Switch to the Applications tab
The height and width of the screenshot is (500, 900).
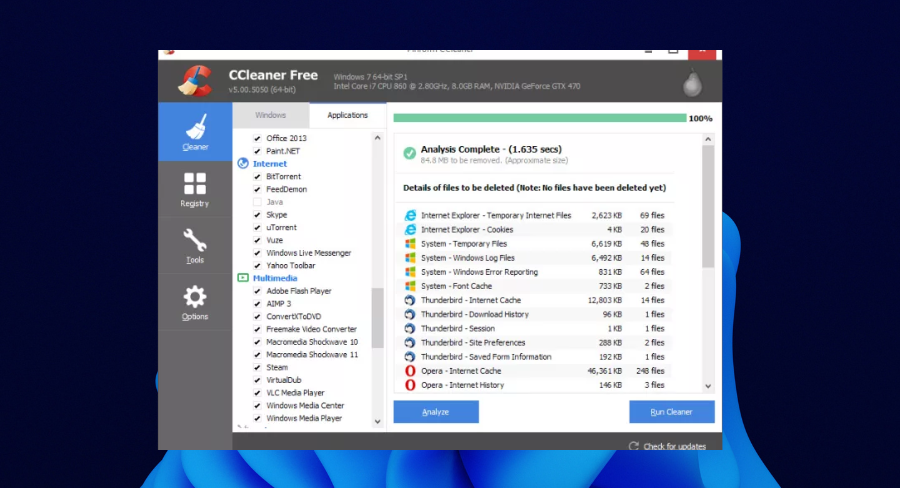[x=347, y=115]
